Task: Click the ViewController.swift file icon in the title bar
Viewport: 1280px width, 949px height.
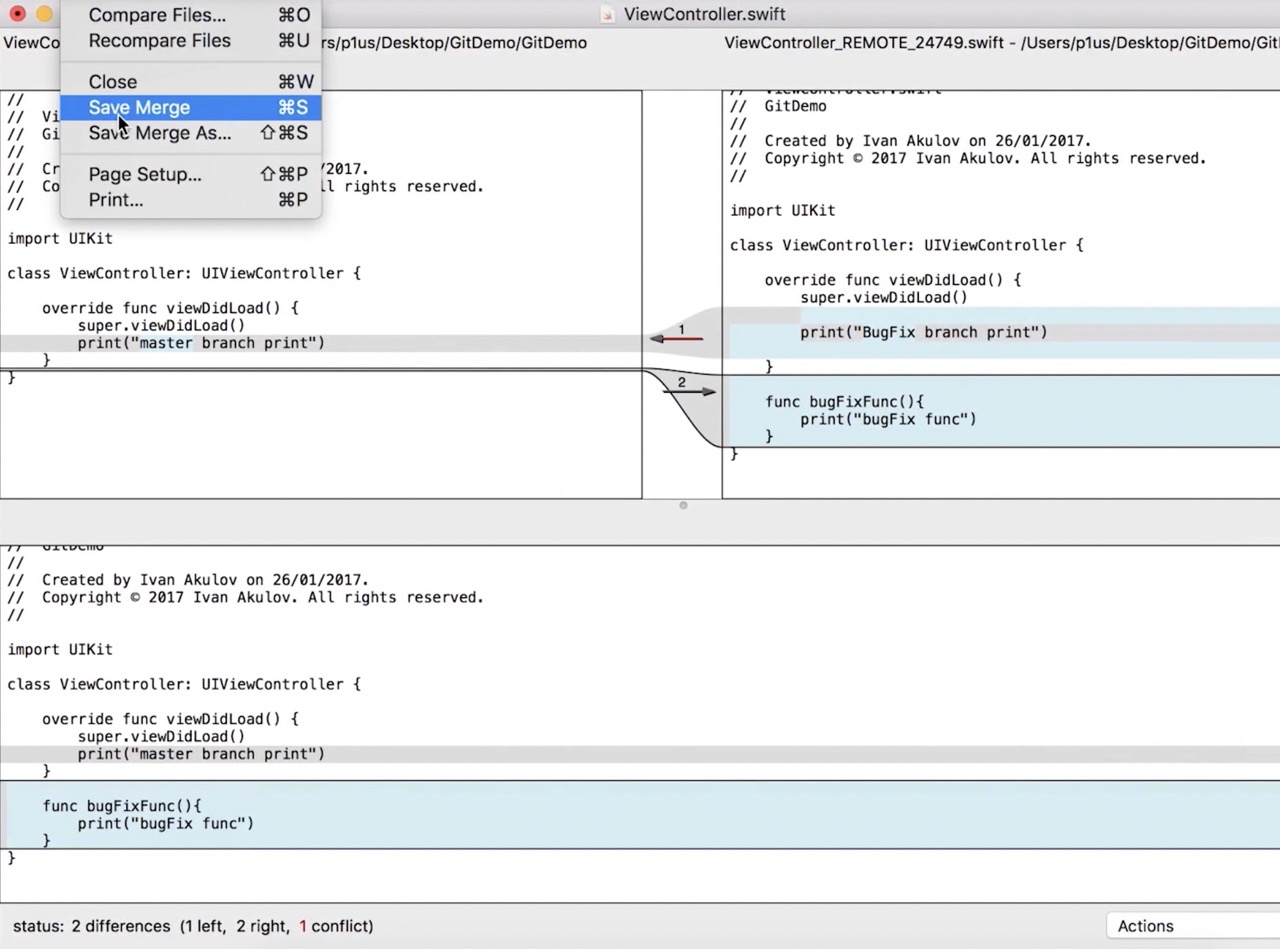Action: pos(607,14)
